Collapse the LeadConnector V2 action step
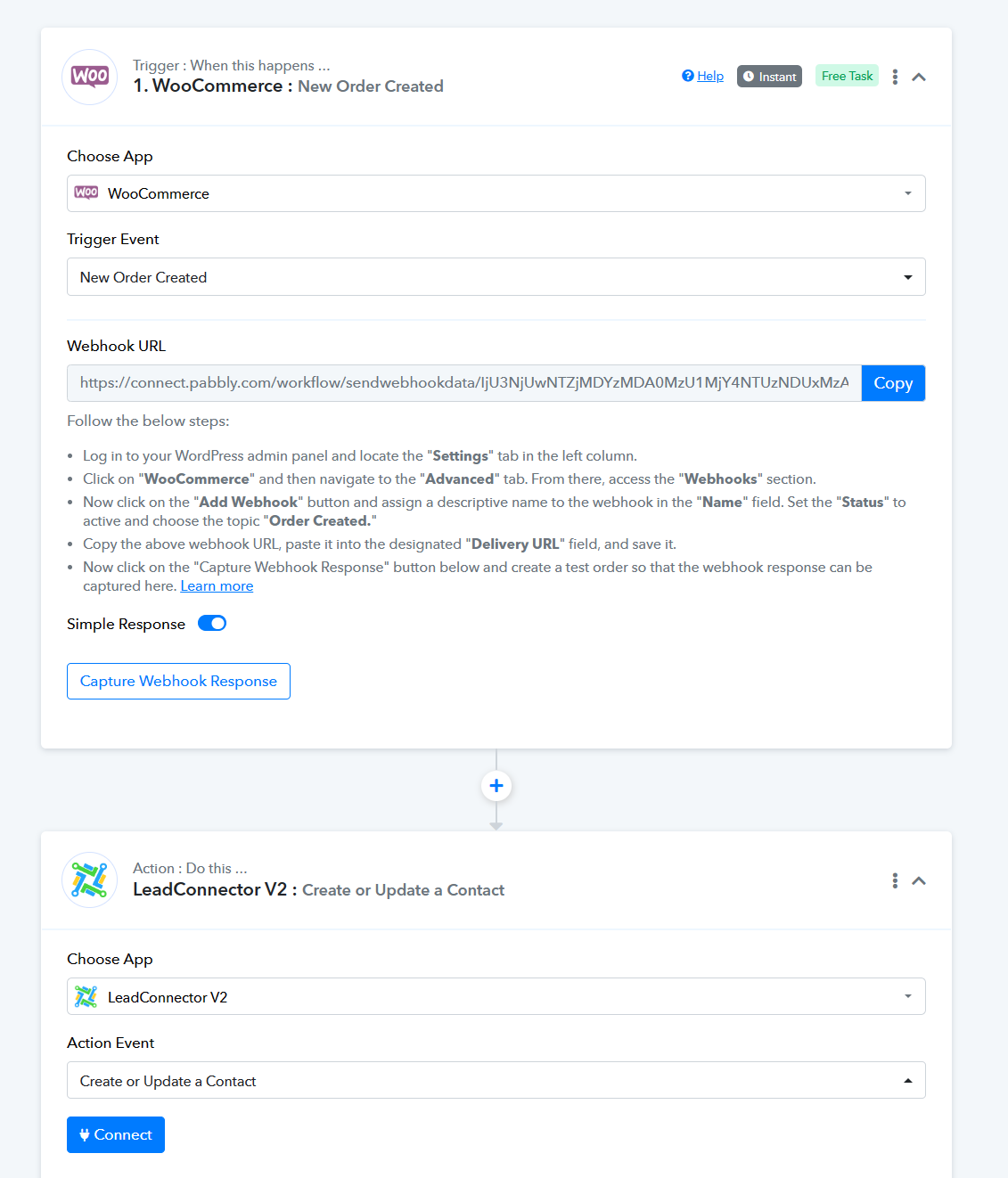This screenshot has width=1008, height=1178. coord(919,880)
